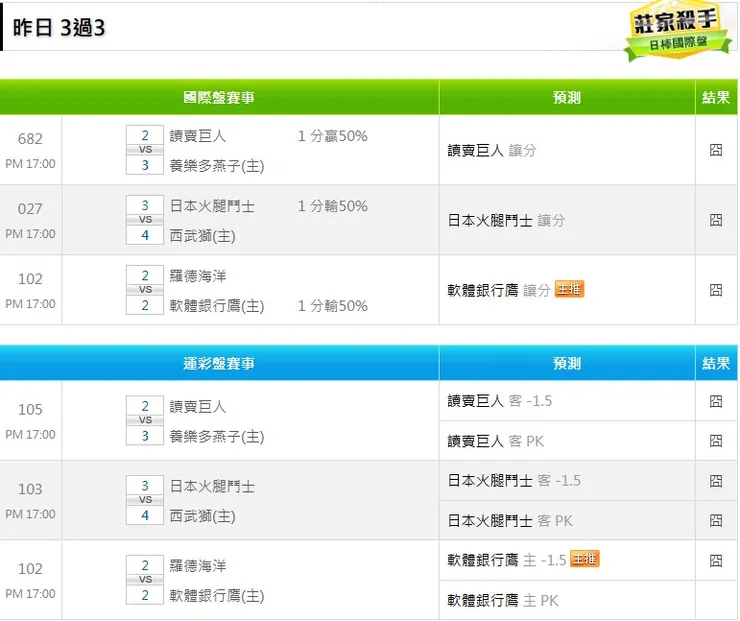Open 軟體銀行鷹(主) in the 運彩盤賽事 table
The image size is (740, 621).
[x=217, y=596]
